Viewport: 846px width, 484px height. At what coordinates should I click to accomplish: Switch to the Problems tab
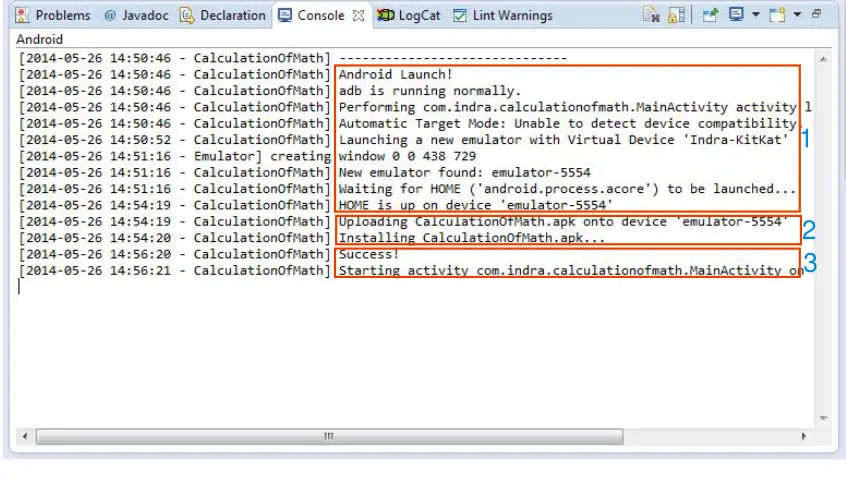click(53, 16)
